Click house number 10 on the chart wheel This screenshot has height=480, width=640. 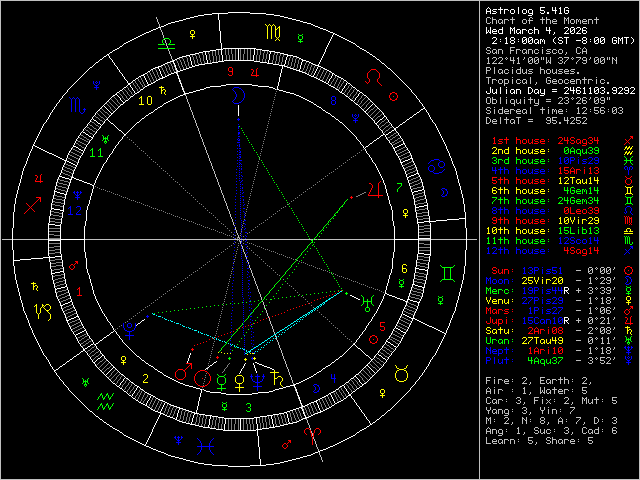(x=145, y=101)
